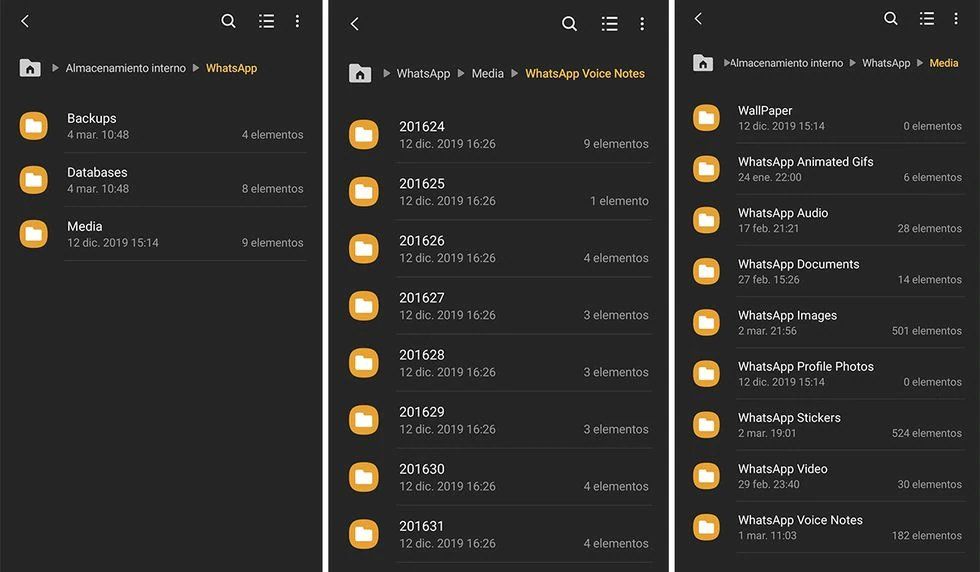
Task: Switch list view in the rightmost Media panel
Action: pos(927,19)
